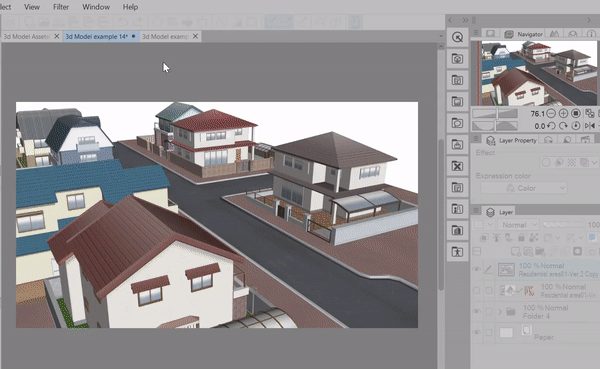Reset canvas rotation in Navigator
This screenshot has width=600, height=369.
(x=576, y=126)
